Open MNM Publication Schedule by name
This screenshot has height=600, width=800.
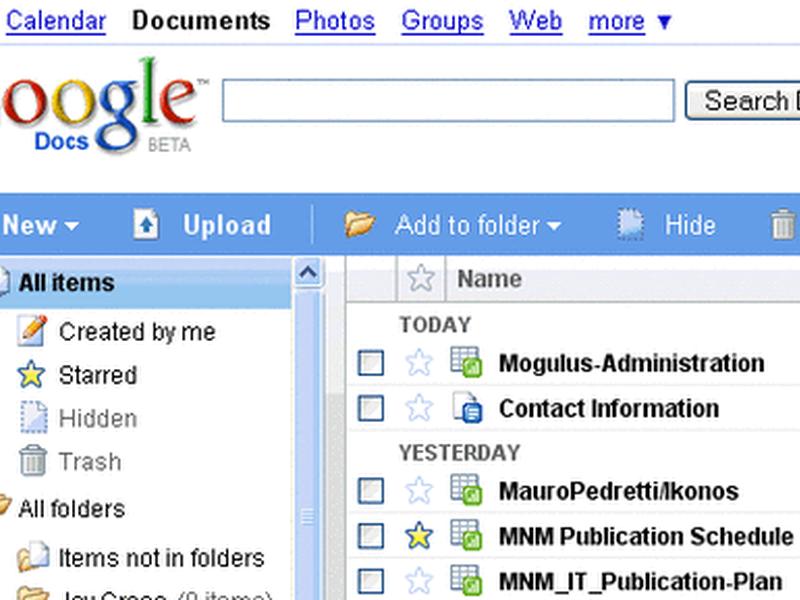click(x=646, y=536)
